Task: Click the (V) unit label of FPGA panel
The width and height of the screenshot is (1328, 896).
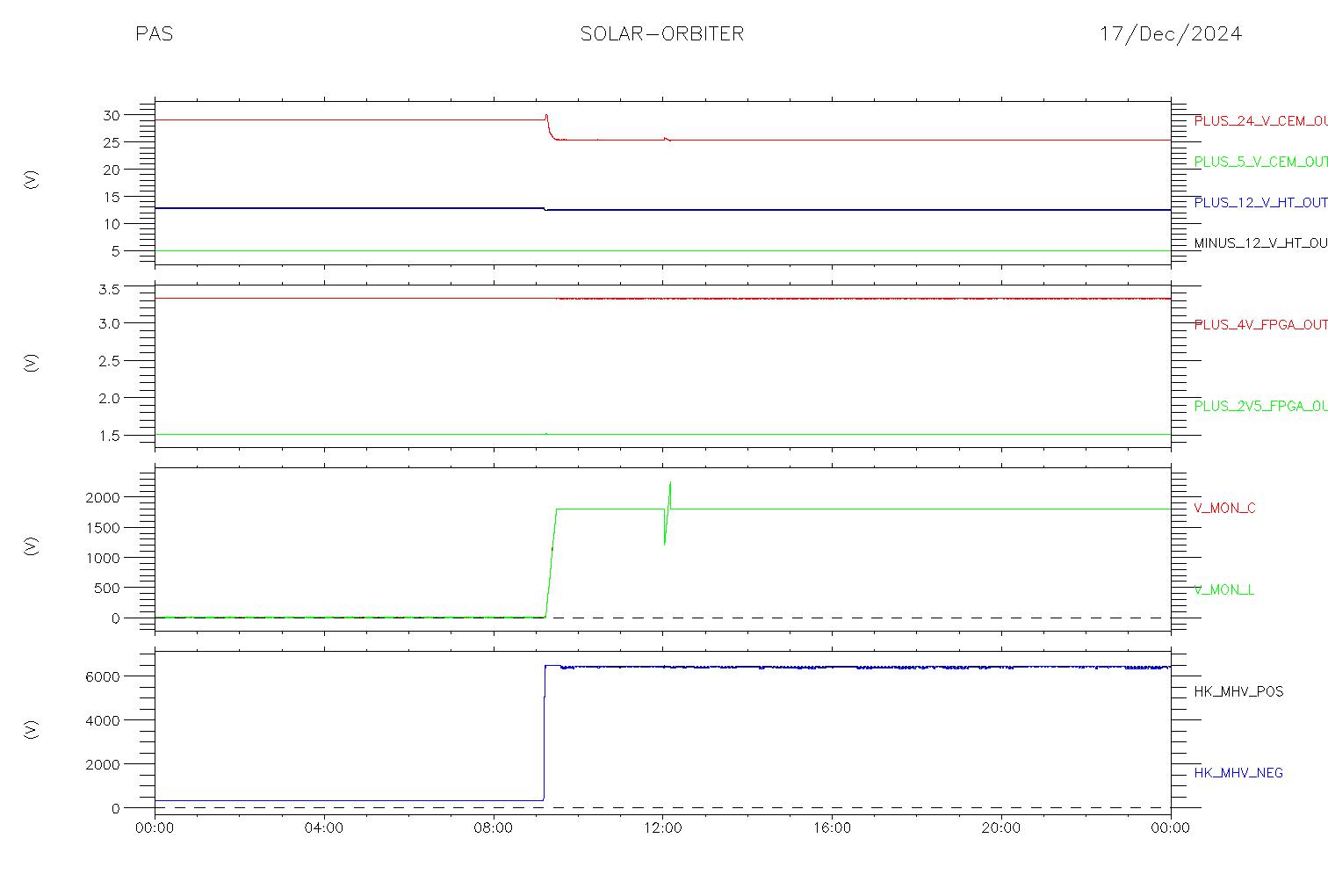Action: [x=32, y=363]
